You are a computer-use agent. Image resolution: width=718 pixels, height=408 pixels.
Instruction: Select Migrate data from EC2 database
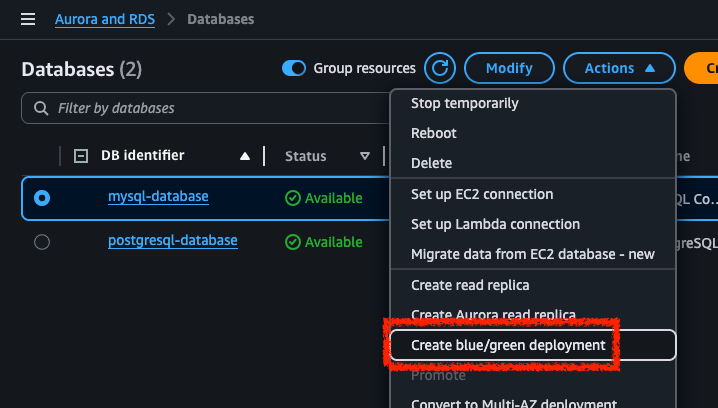533,254
